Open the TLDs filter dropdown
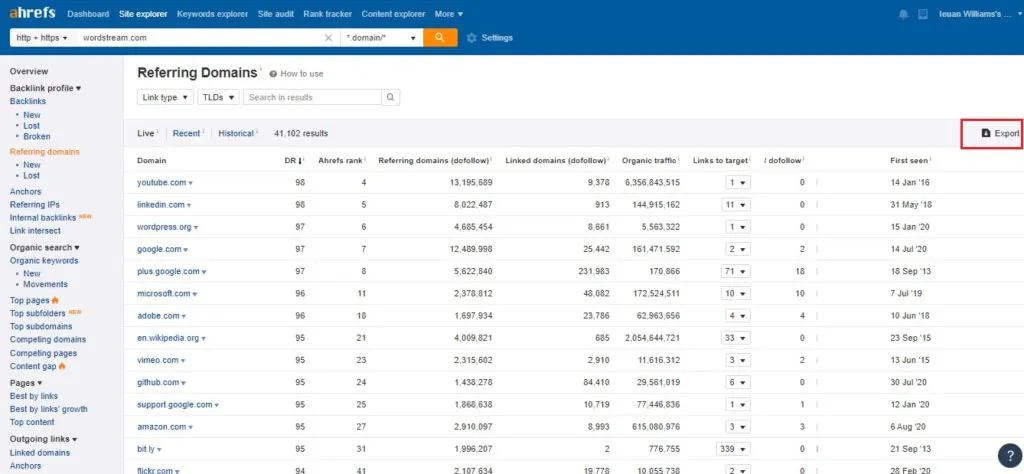This screenshot has height=474, width=1024. coord(218,97)
